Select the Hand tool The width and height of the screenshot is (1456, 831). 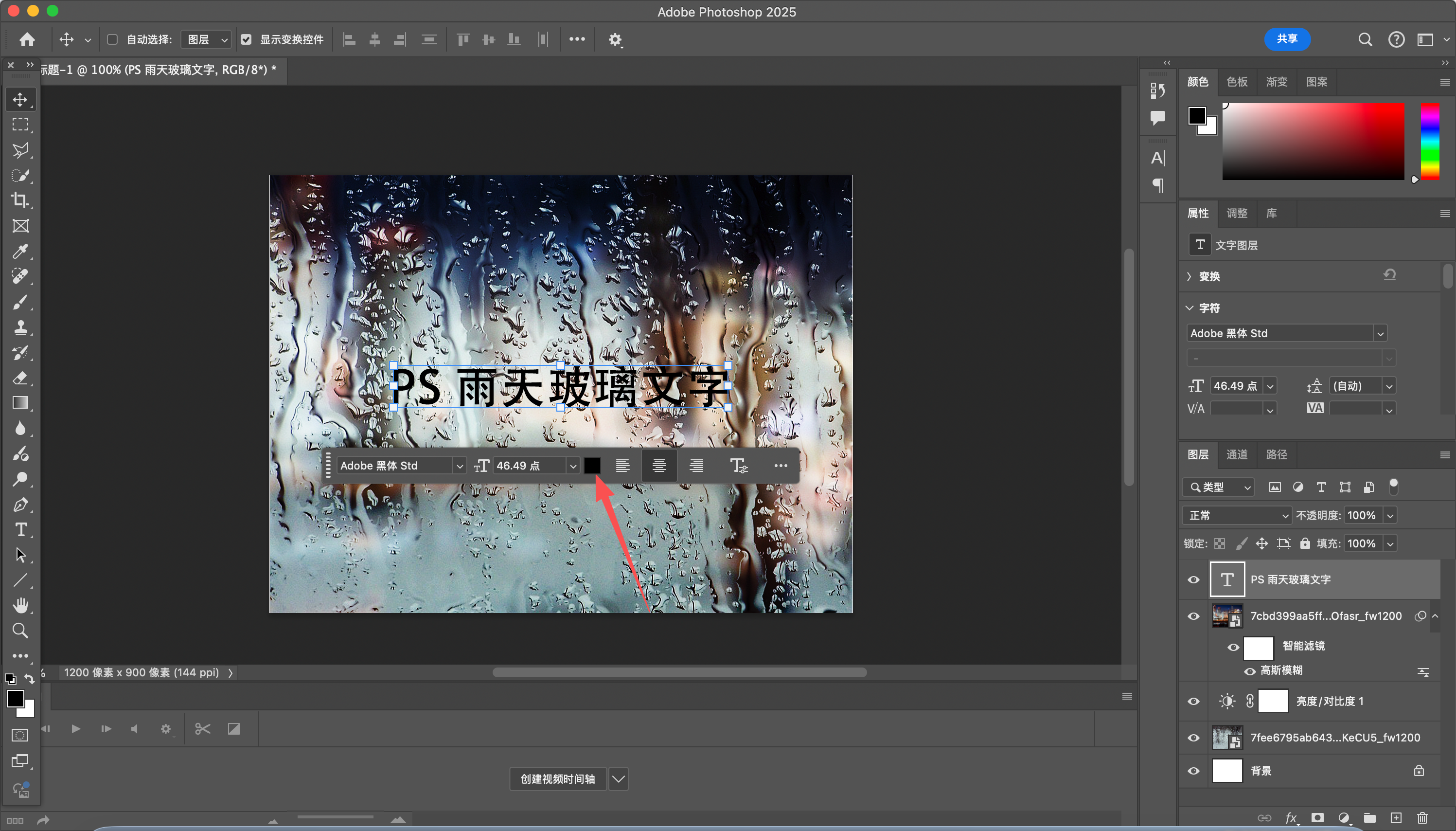(x=20, y=605)
